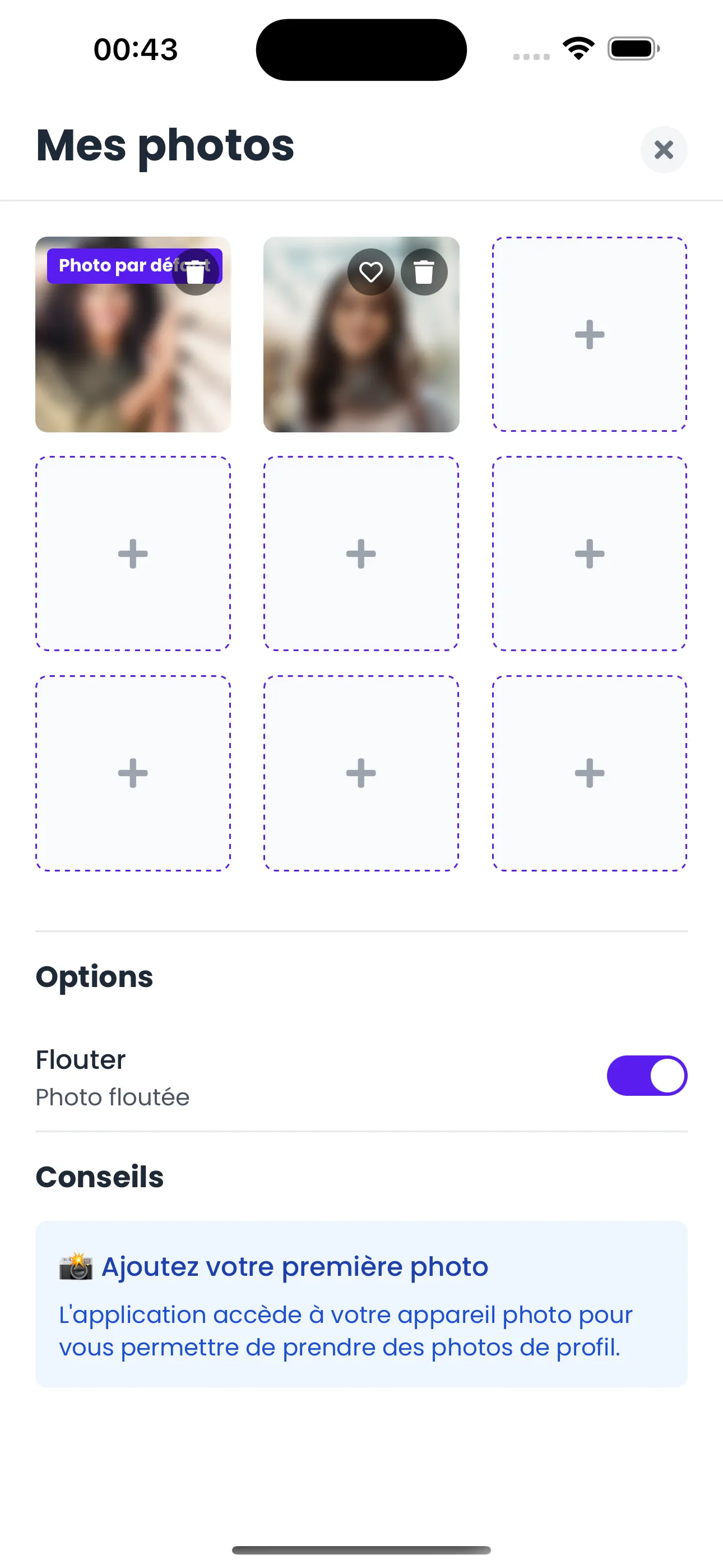Screen dimensions: 723x1568
Task: Tap the Flouter option label
Action: tap(81, 1060)
